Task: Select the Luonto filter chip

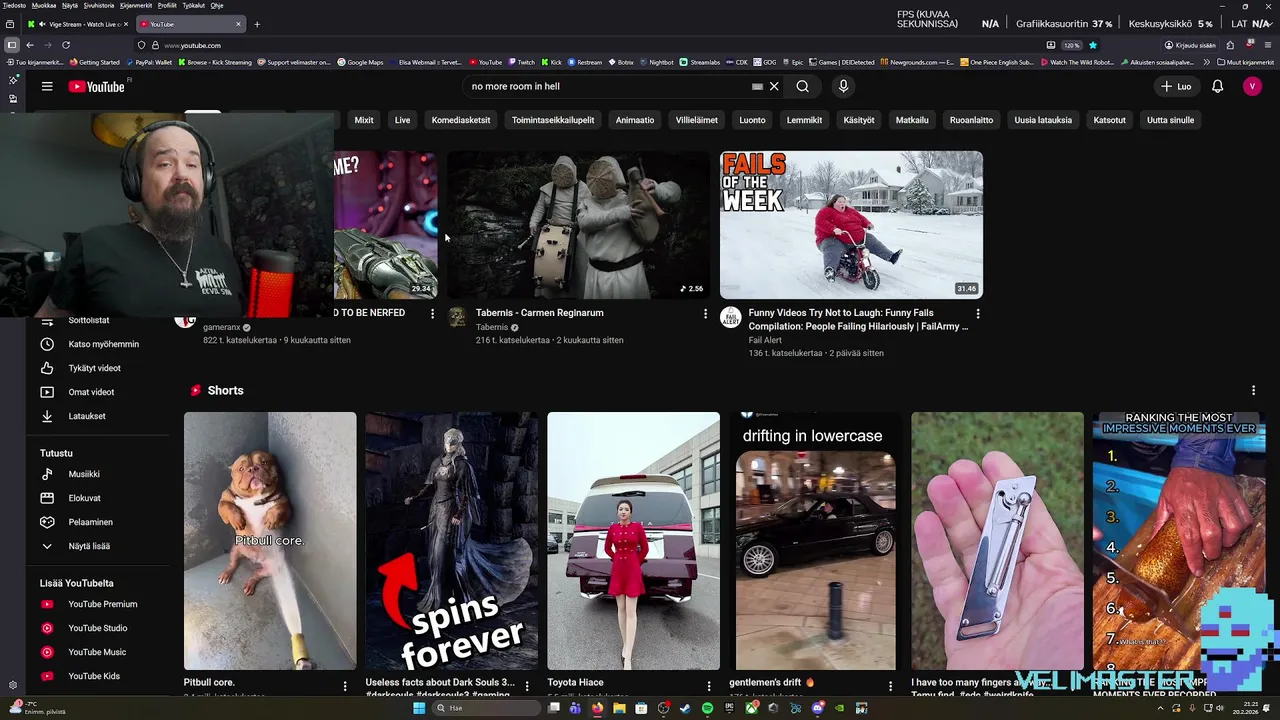Action: click(752, 120)
